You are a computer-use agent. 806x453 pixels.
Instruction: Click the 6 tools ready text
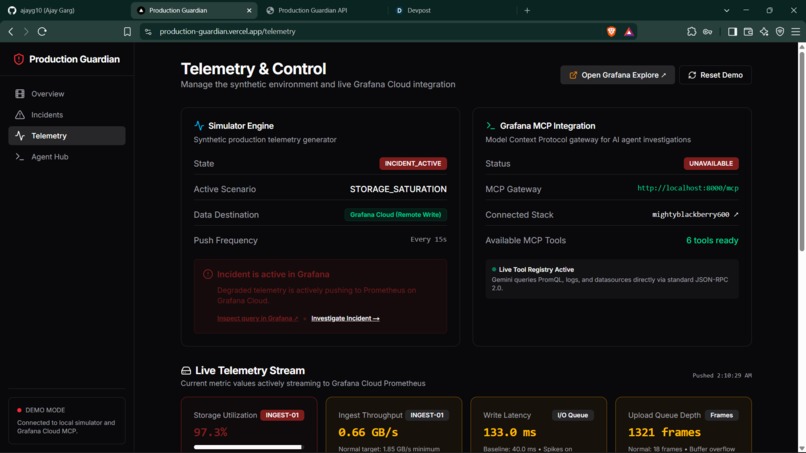712,241
